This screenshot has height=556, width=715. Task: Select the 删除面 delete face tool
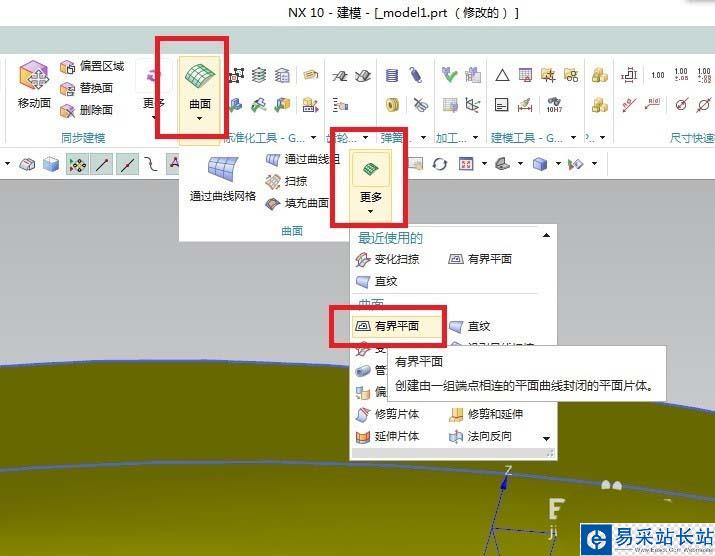pos(86,110)
